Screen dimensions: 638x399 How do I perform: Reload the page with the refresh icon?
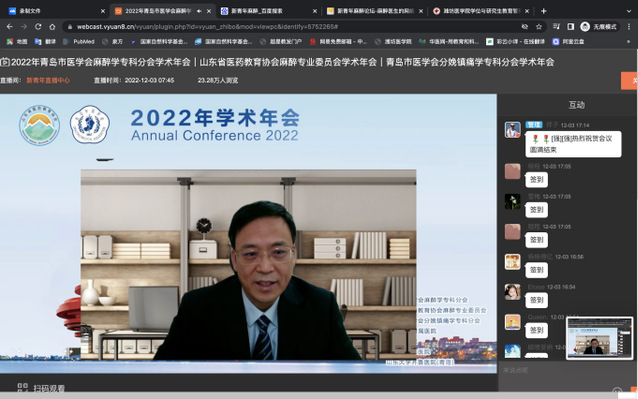point(38,26)
